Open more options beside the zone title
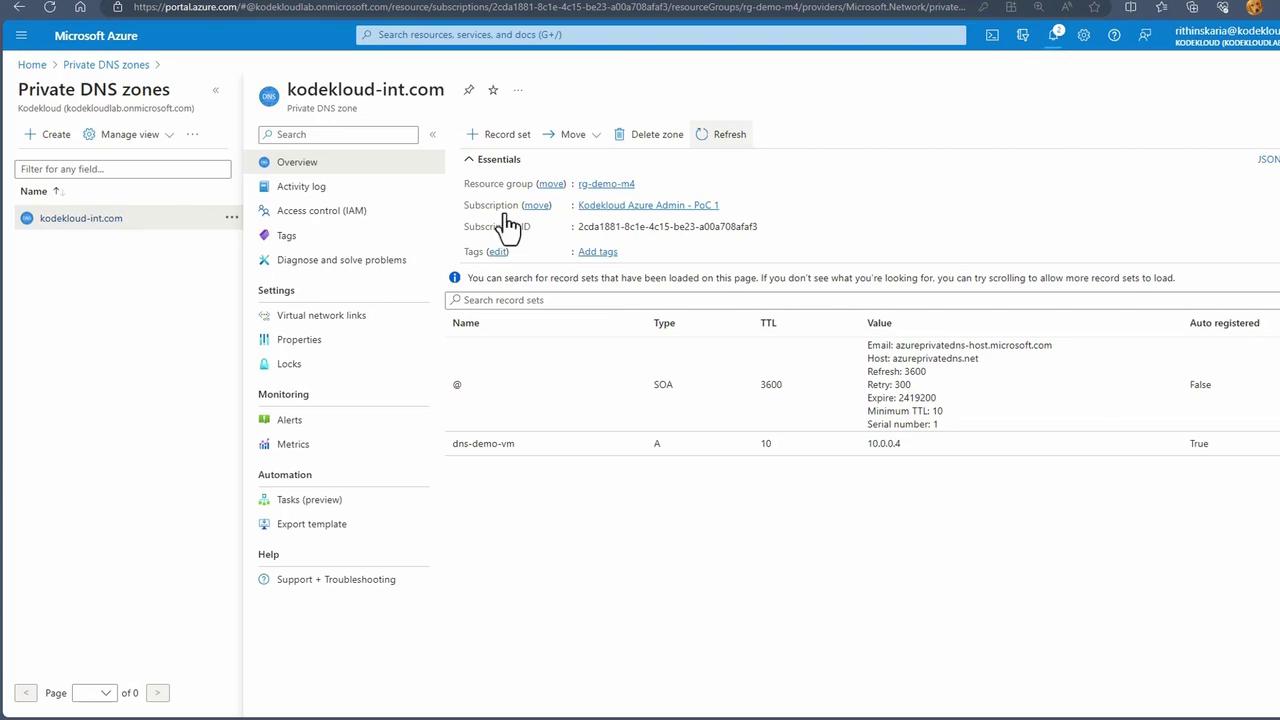The height and width of the screenshot is (720, 1280). (518, 90)
